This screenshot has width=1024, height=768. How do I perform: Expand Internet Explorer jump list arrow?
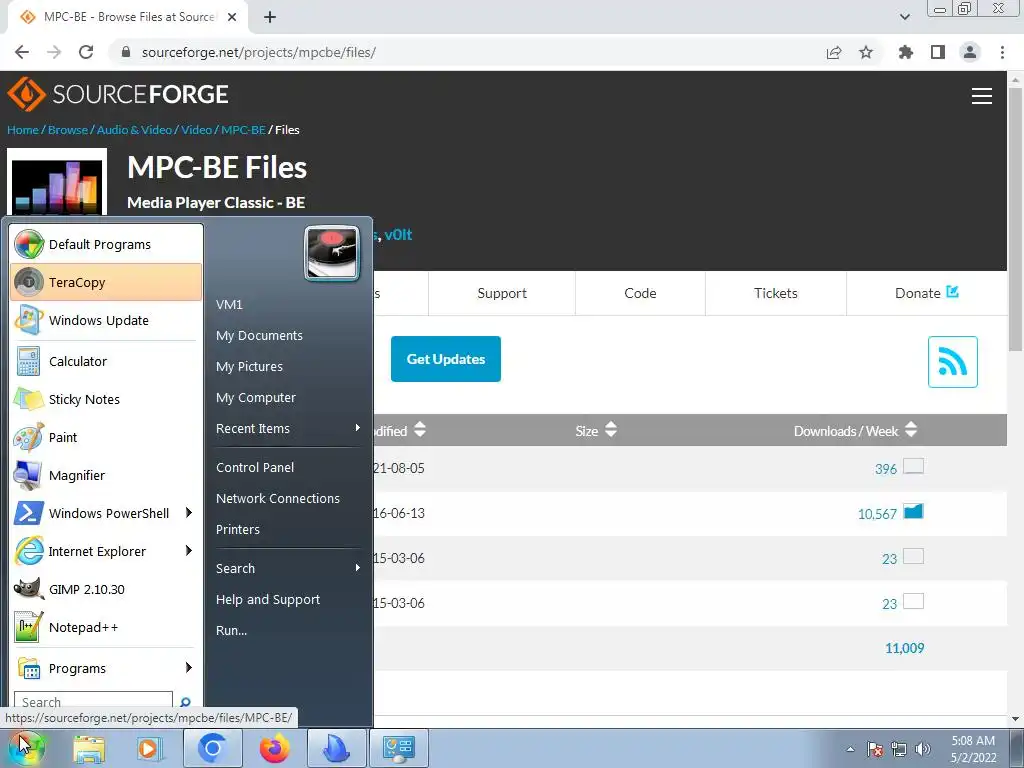pyautogui.click(x=189, y=551)
